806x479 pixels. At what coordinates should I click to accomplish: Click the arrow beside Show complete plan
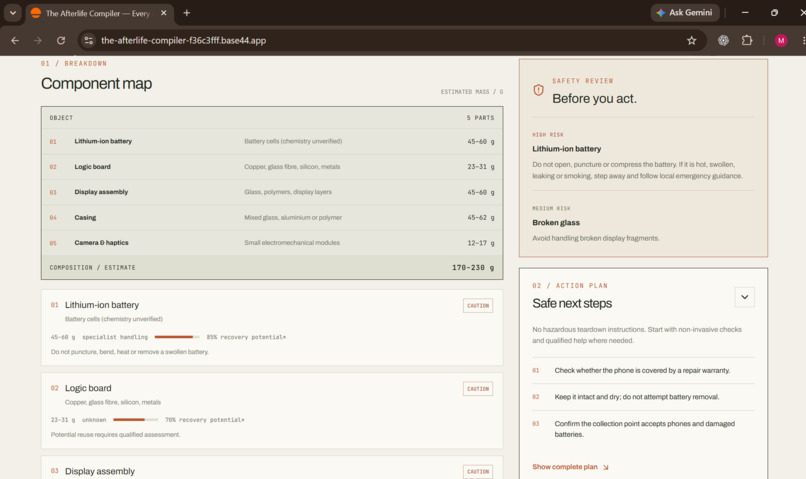[x=606, y=467]
